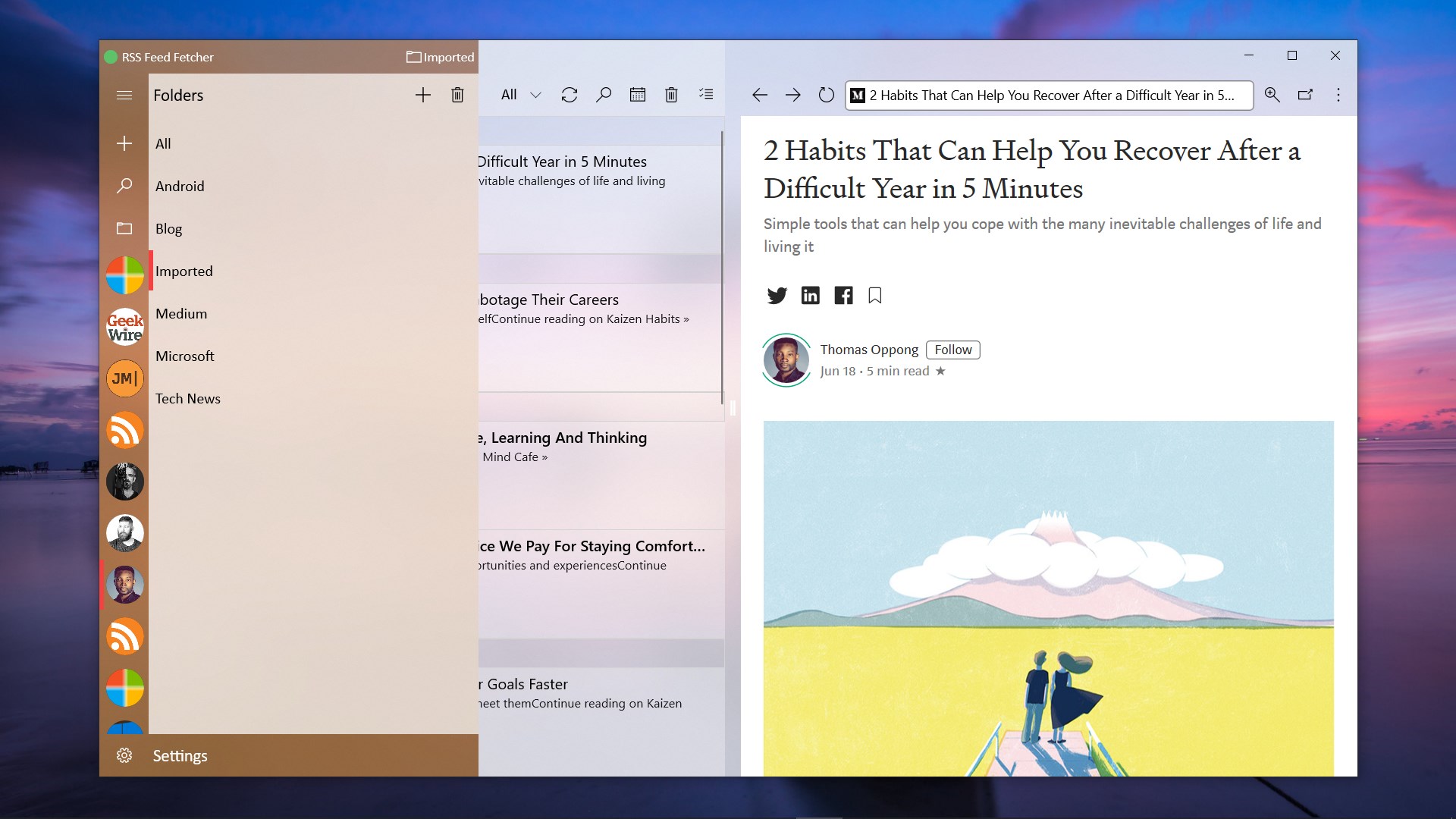Image resolution: width=1456 pixels, height=819 pixels.
Task: Open the three-dot more options menu
Action: [1338, 95]
